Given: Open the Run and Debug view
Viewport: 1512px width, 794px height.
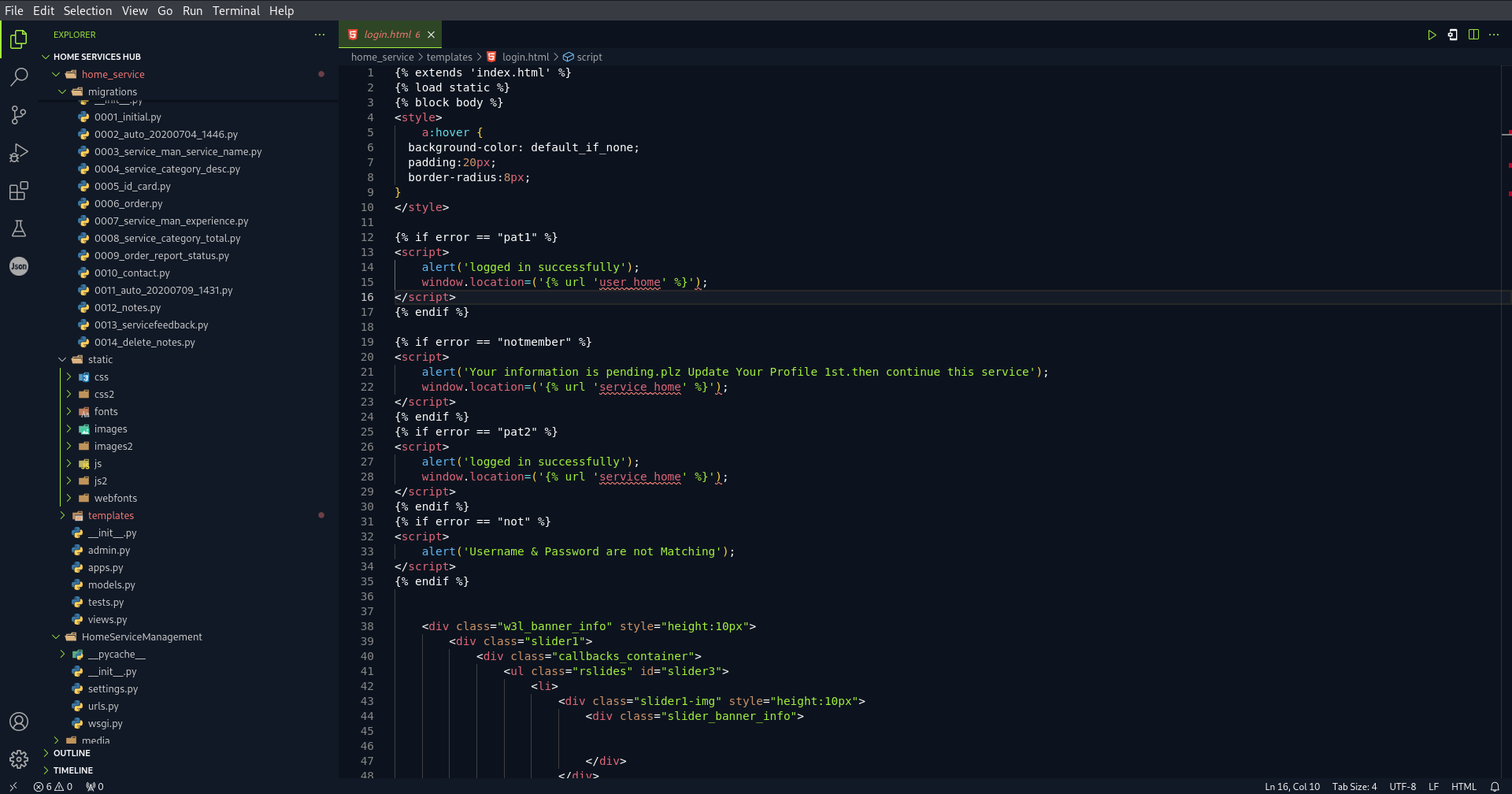Looking at the screenshot, I should point(19,153).
